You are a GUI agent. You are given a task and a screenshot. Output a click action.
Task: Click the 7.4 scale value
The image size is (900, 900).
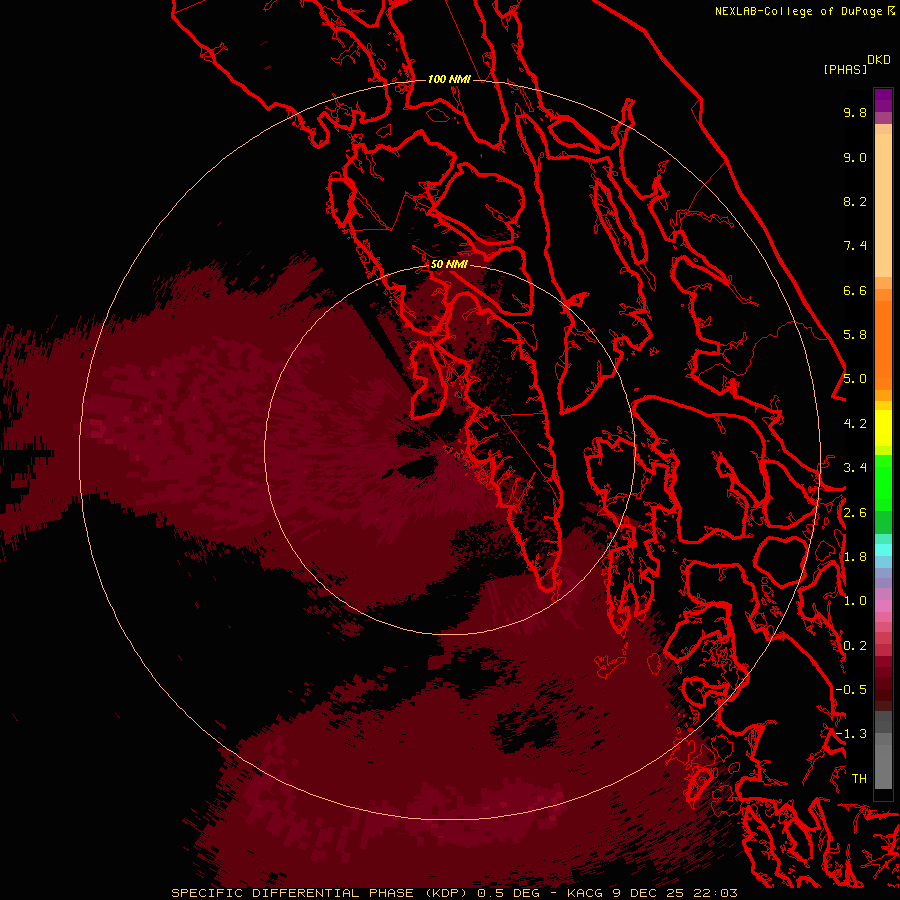coord(855,246)
